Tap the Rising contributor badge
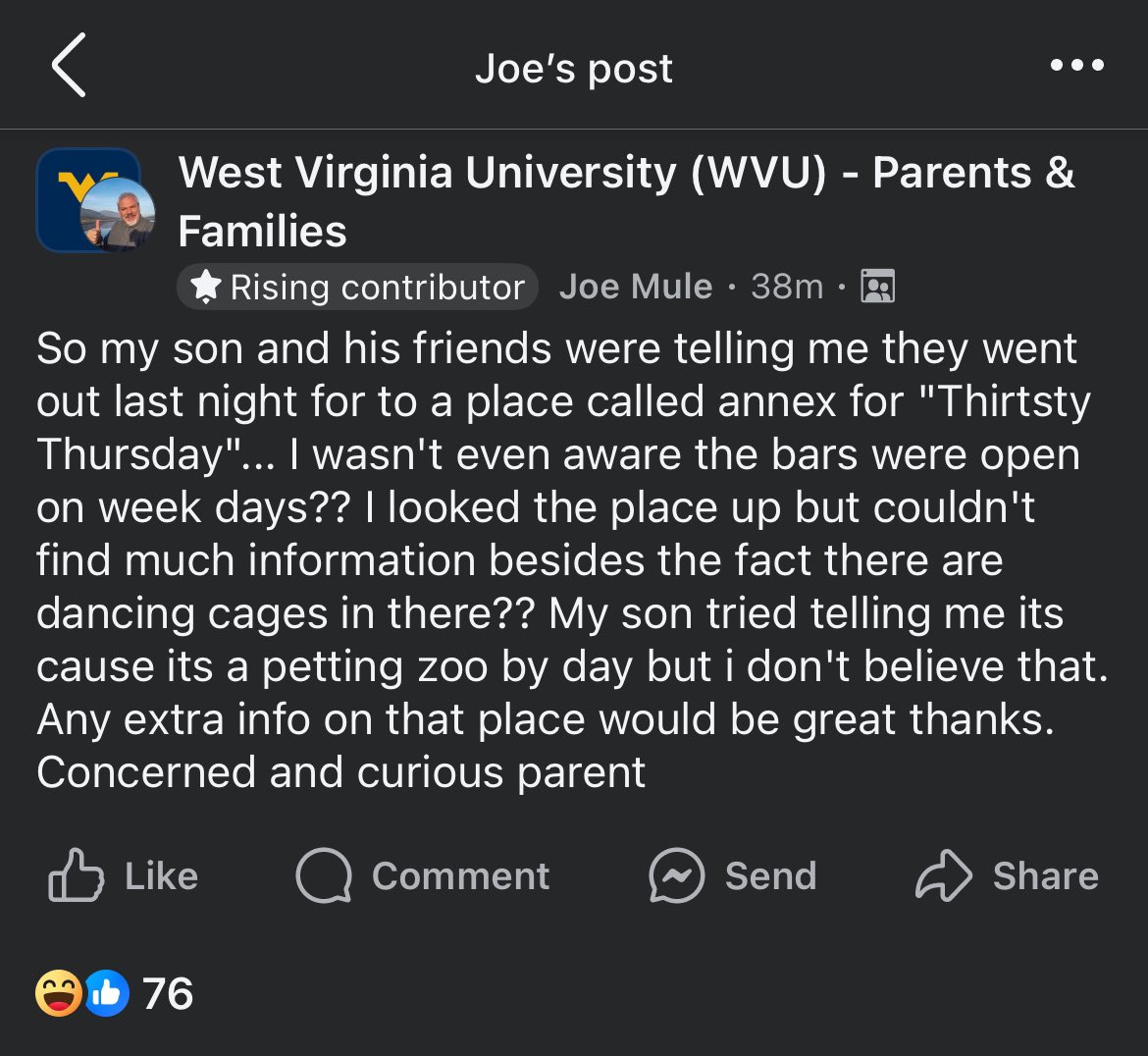1148x1056 pixels. (x=357, y=287)
